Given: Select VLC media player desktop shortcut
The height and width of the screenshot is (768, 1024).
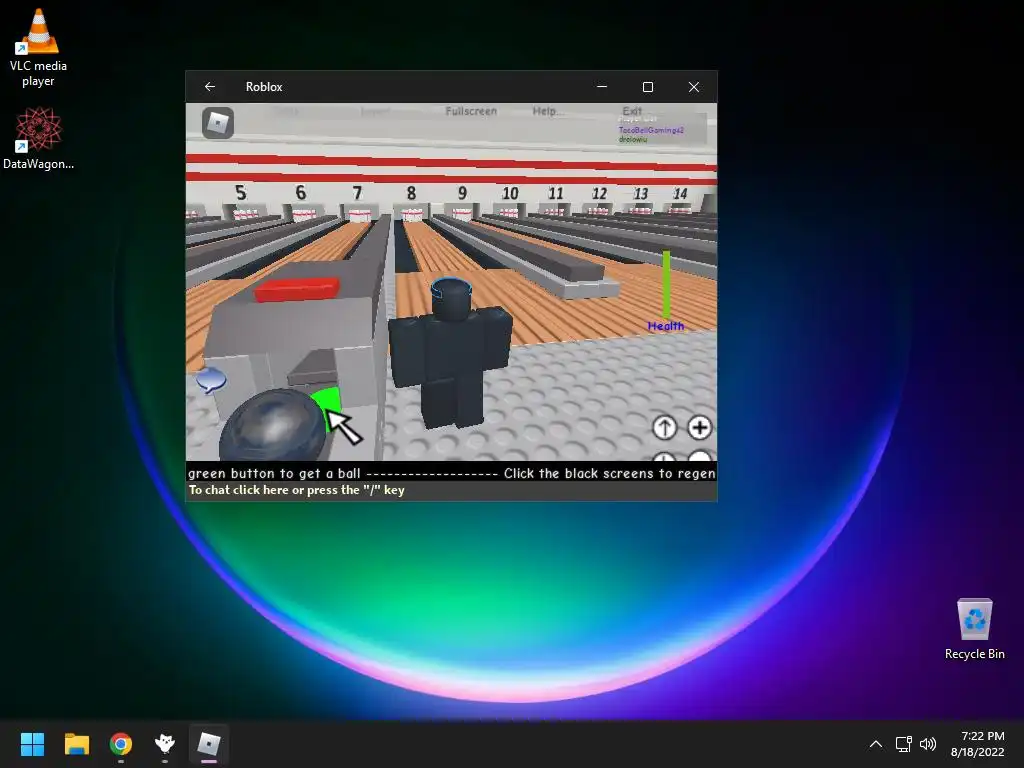Looking at the screenshot, I should [38, 48].
